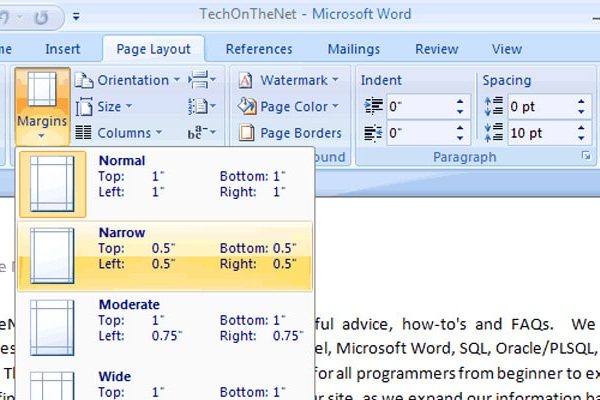Image resolution: width=600 pixels, height=400 pixels.
Task: Open the Line Numbers dropdown icon
Action: tap(202, 106)
